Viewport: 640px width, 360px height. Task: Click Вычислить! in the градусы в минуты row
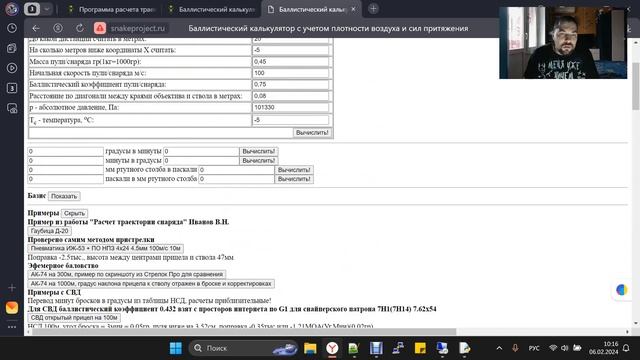pyautogui.click(x=259, y=151)
